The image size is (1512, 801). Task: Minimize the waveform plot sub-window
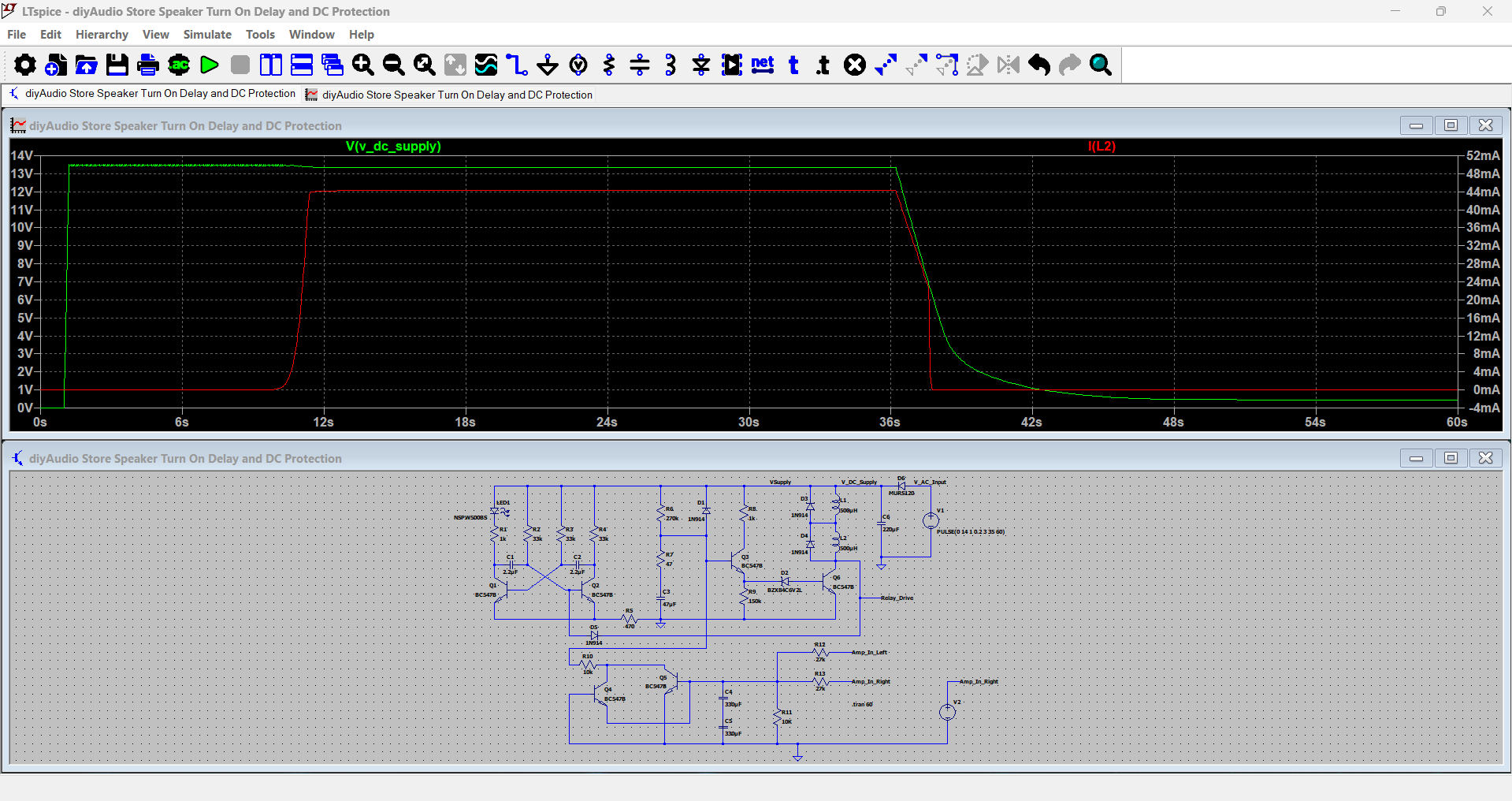click(1416, 125)
